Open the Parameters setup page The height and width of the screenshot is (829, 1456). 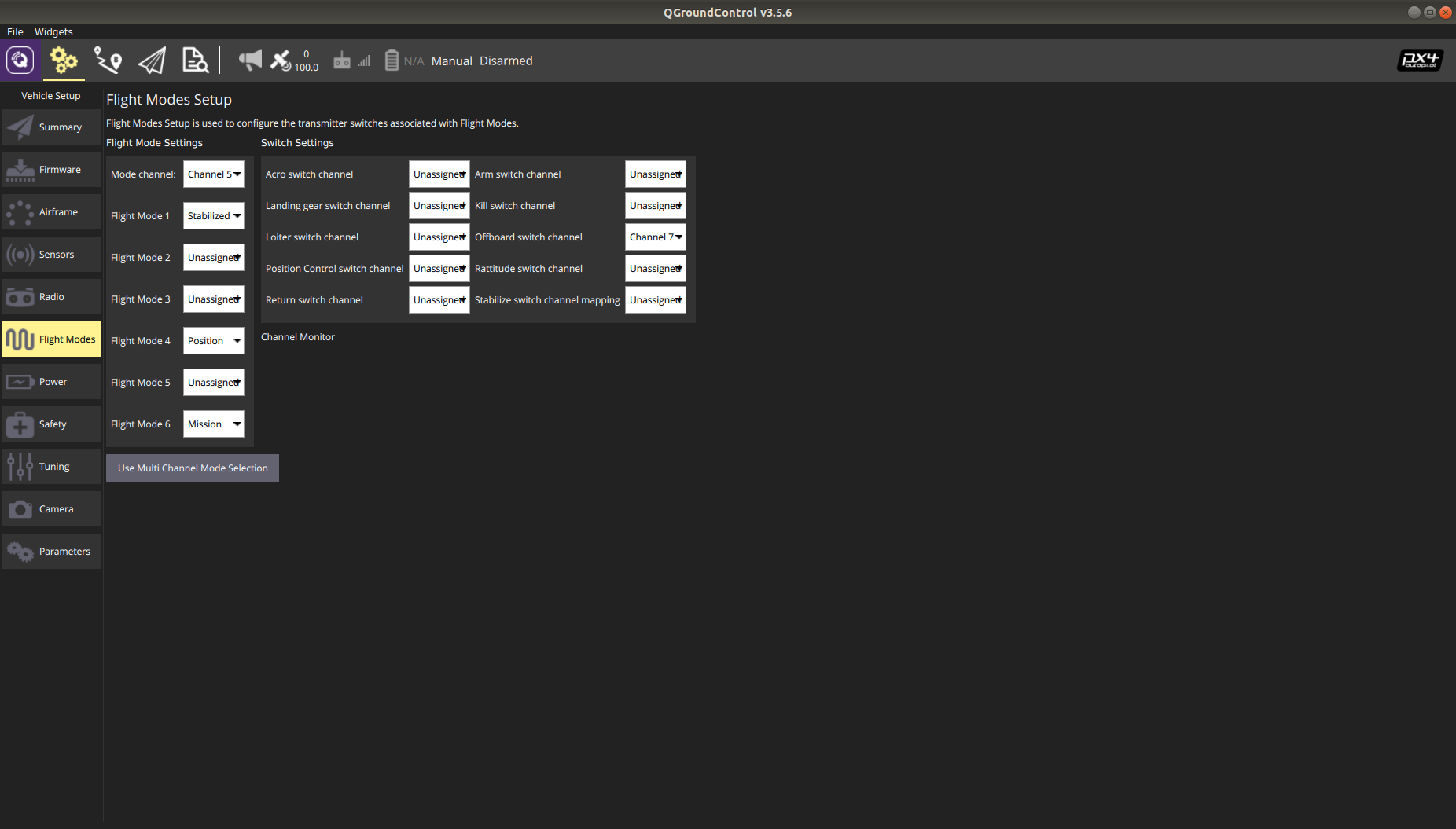(51, 552)
